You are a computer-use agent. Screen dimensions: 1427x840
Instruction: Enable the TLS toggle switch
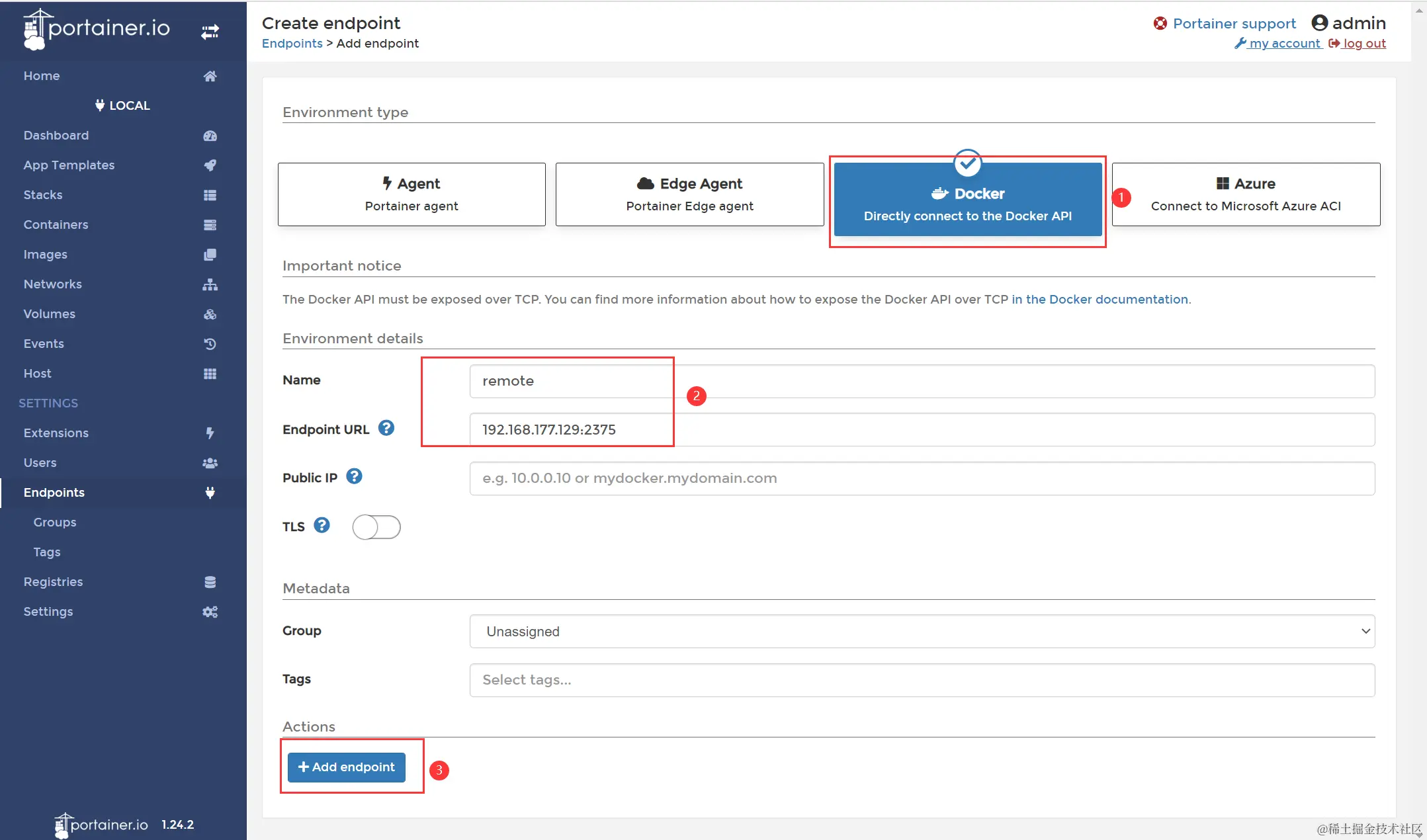click(x=376, y=527)
